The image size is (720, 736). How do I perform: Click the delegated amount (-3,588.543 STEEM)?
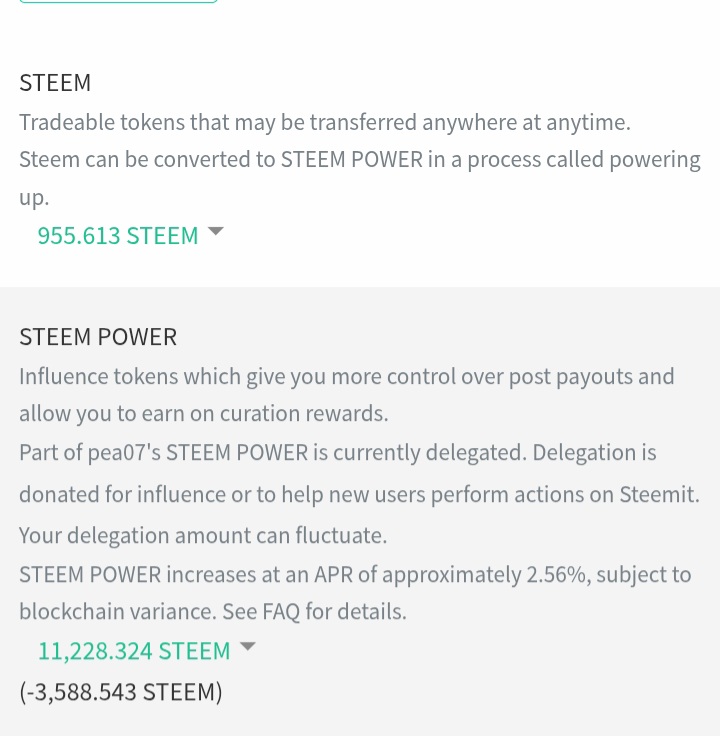click(x=121, y=691)
